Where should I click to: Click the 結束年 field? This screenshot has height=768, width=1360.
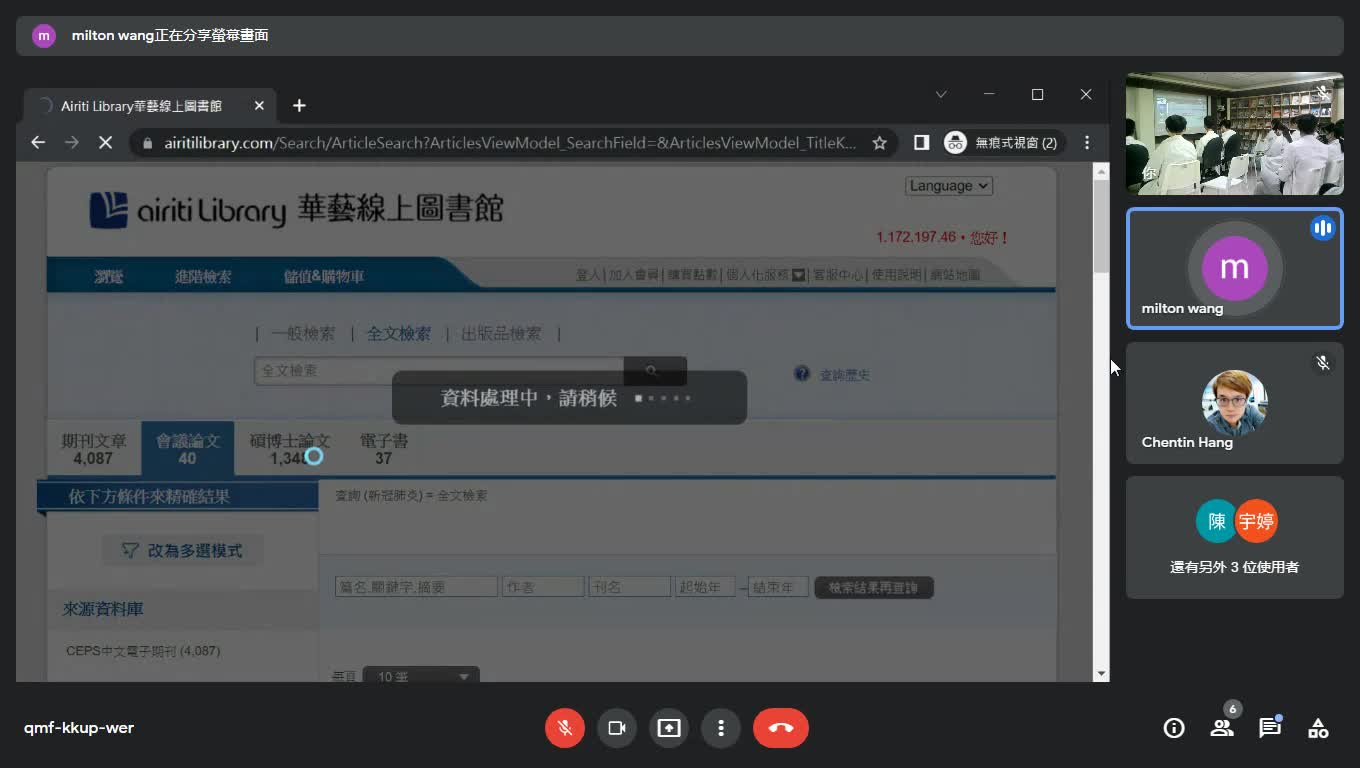pyautogui.click(x=778, y=587)
